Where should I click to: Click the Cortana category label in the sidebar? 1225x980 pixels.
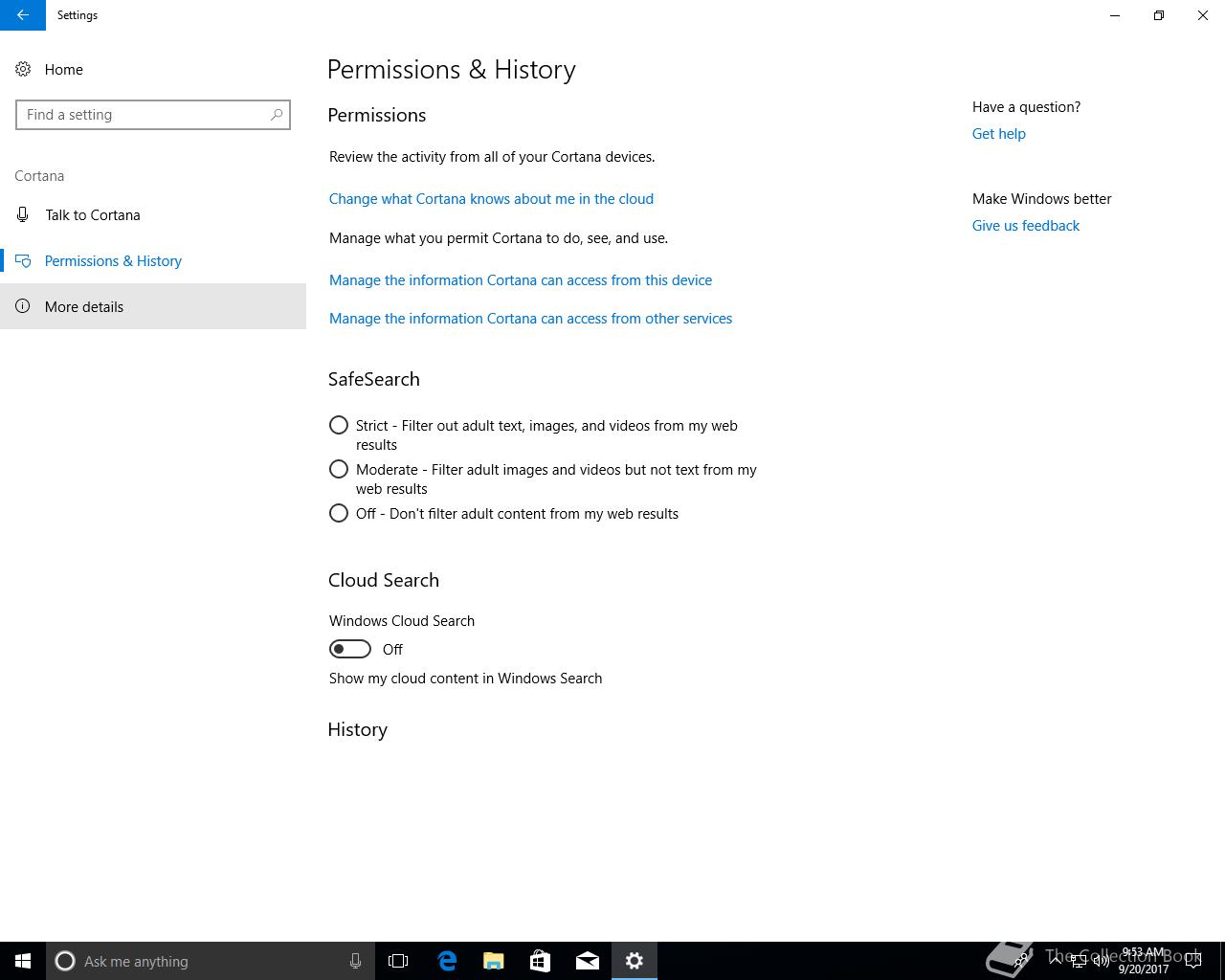click(39, 176)
